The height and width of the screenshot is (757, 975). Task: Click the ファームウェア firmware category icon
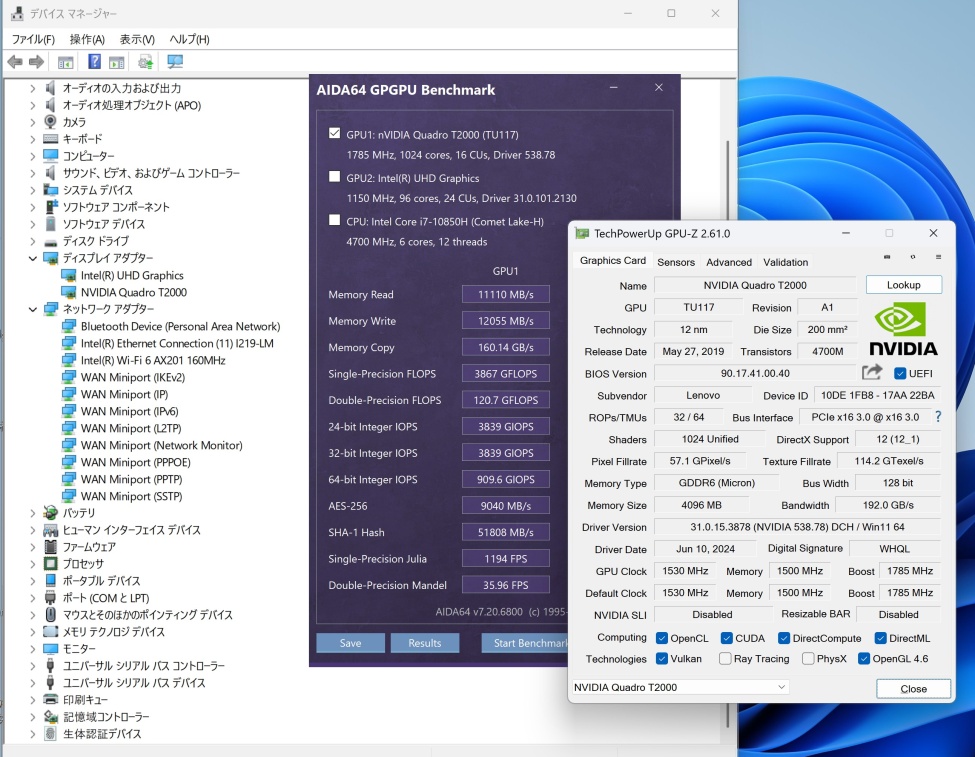tap(50, 547)
